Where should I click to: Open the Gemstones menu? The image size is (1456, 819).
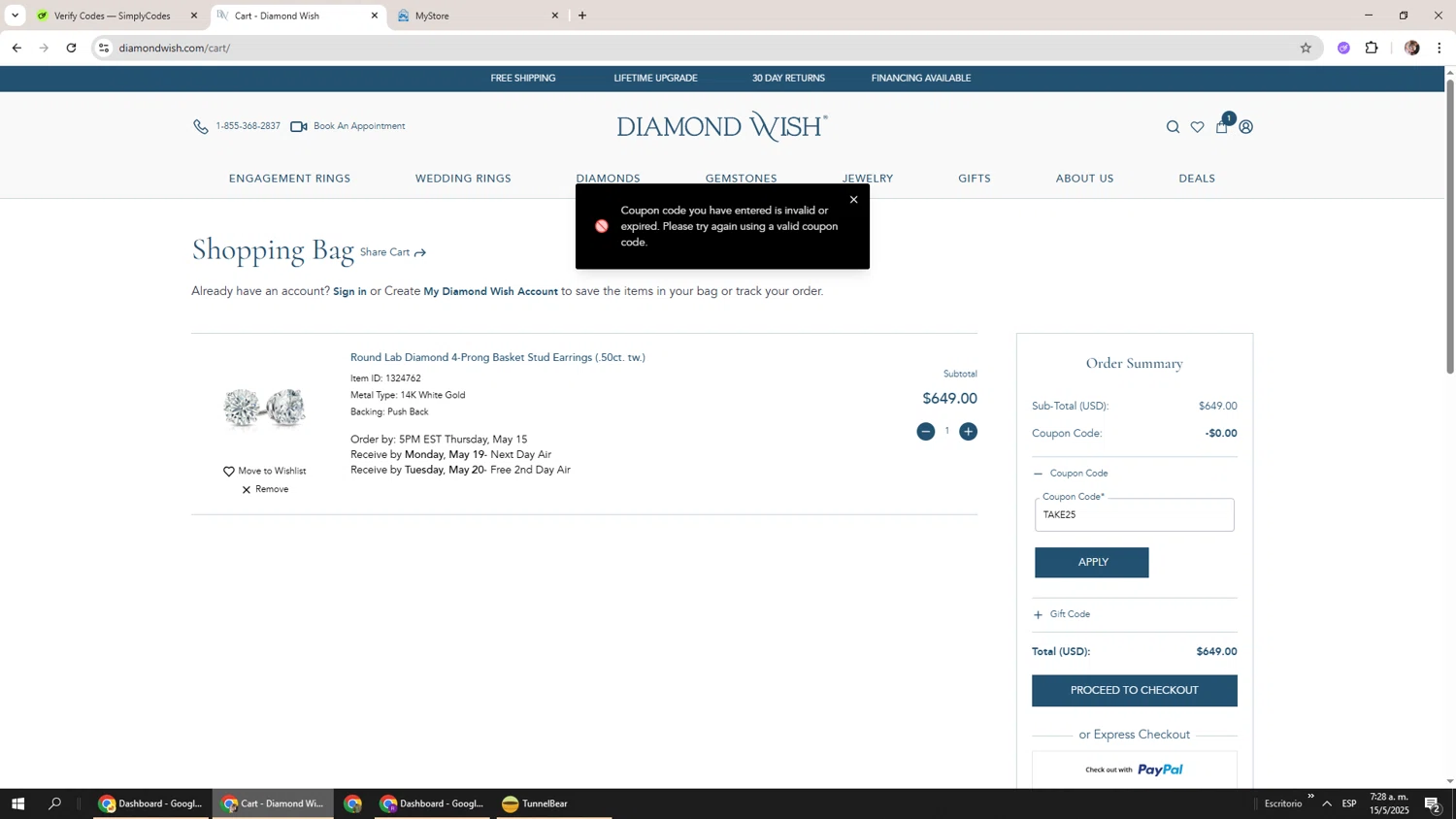(741, 179)
